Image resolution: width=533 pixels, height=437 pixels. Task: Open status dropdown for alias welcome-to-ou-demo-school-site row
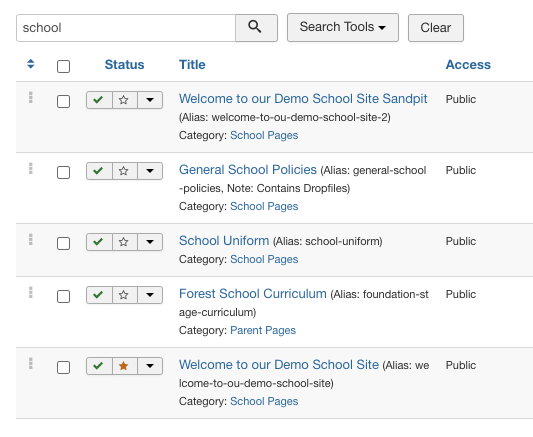(150, 366)
